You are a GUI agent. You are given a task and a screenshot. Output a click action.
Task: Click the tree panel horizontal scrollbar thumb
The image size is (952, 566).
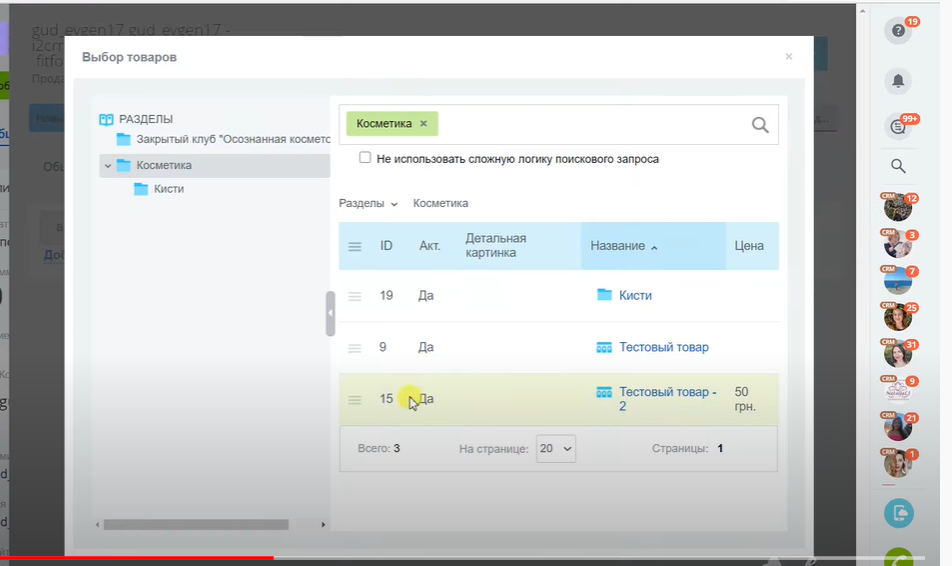point(196,525)
